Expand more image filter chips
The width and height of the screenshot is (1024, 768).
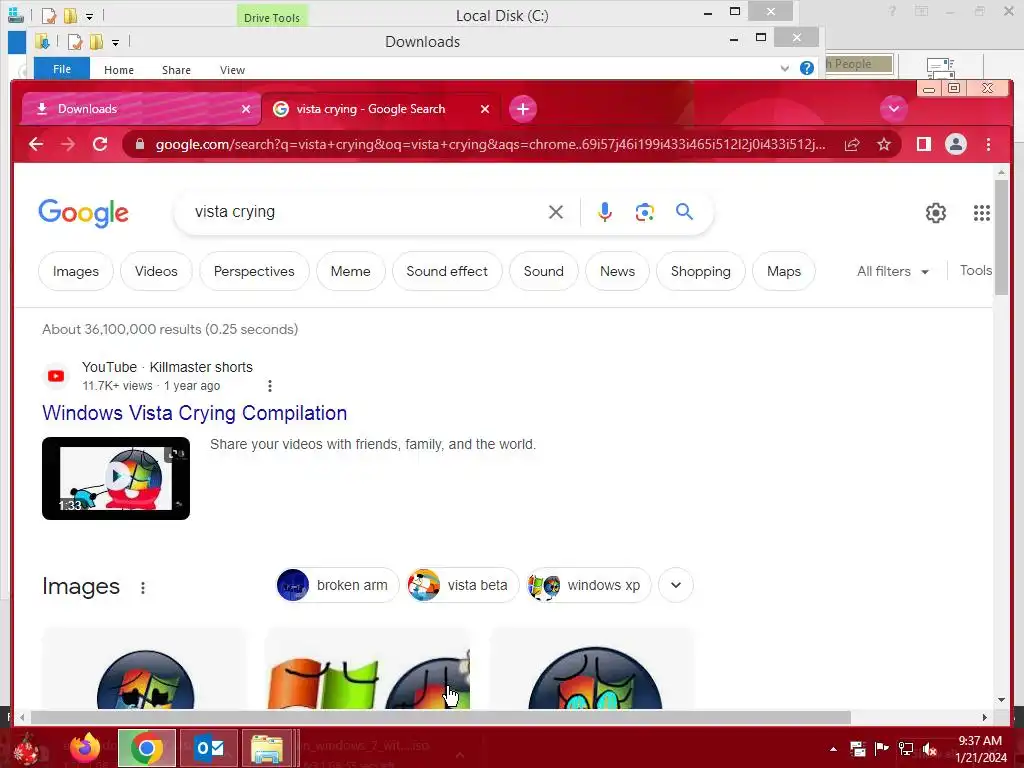click(676, 585)
